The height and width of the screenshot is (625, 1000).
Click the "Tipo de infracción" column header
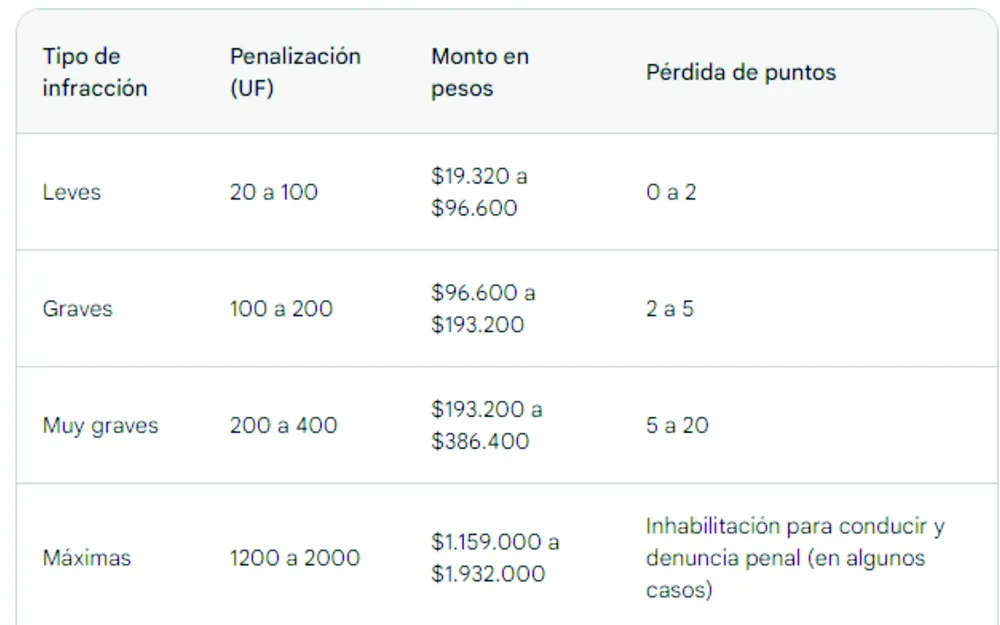[95, 72]
